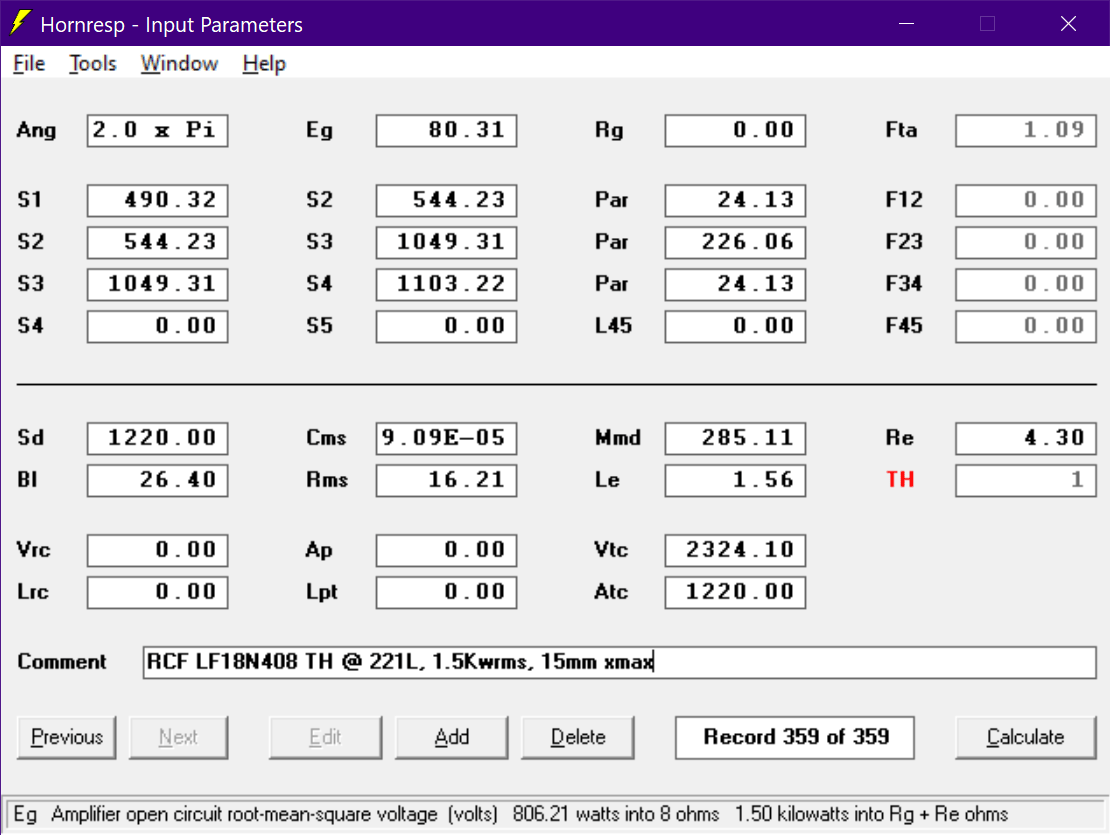
Task: Close the Hornresp window
Action: click(1068, 23)
